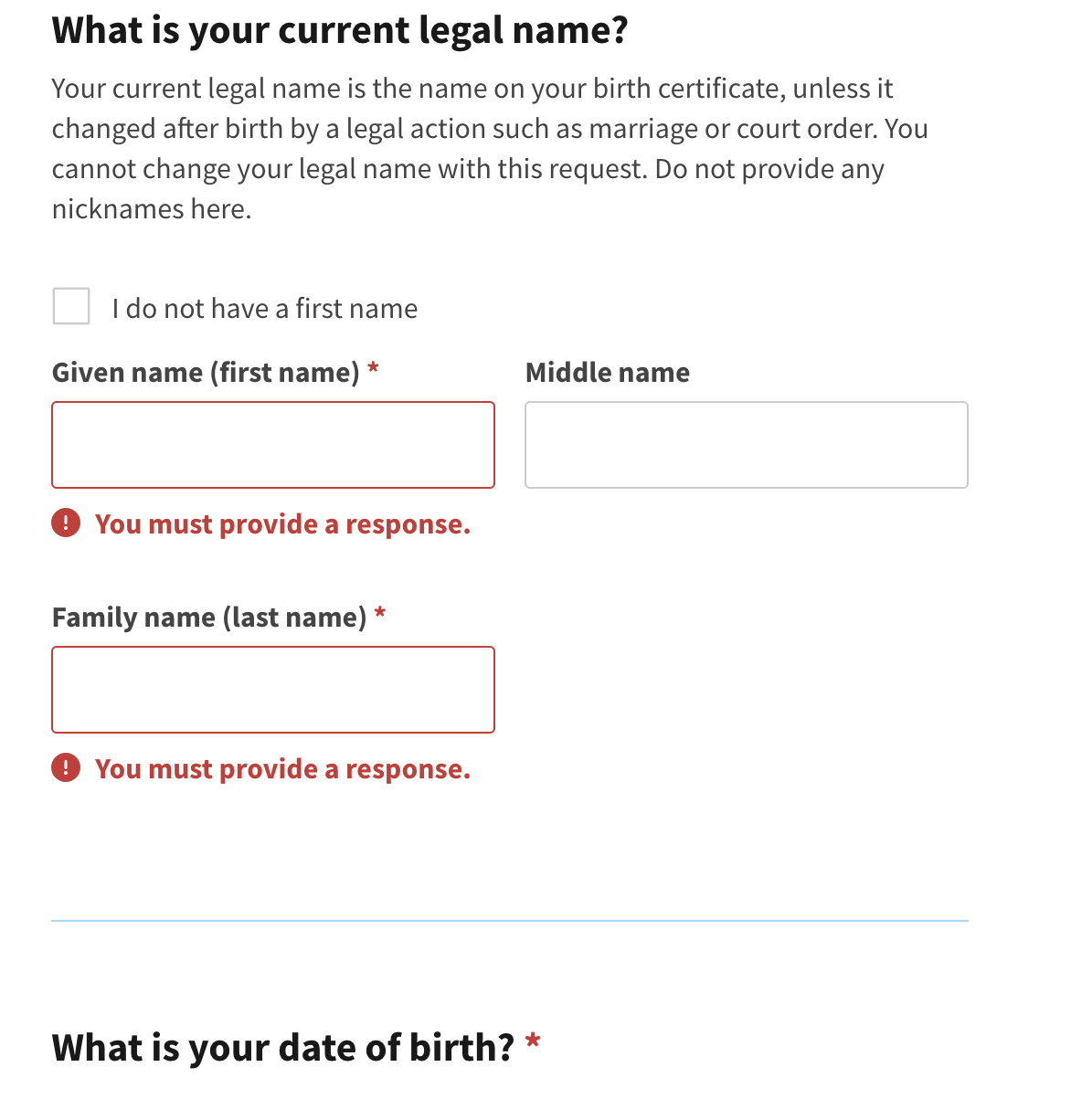1071x1120 pixels.
Task: Click the 'Do not provide any nicknames here' sentence
Action: point(468,189)
